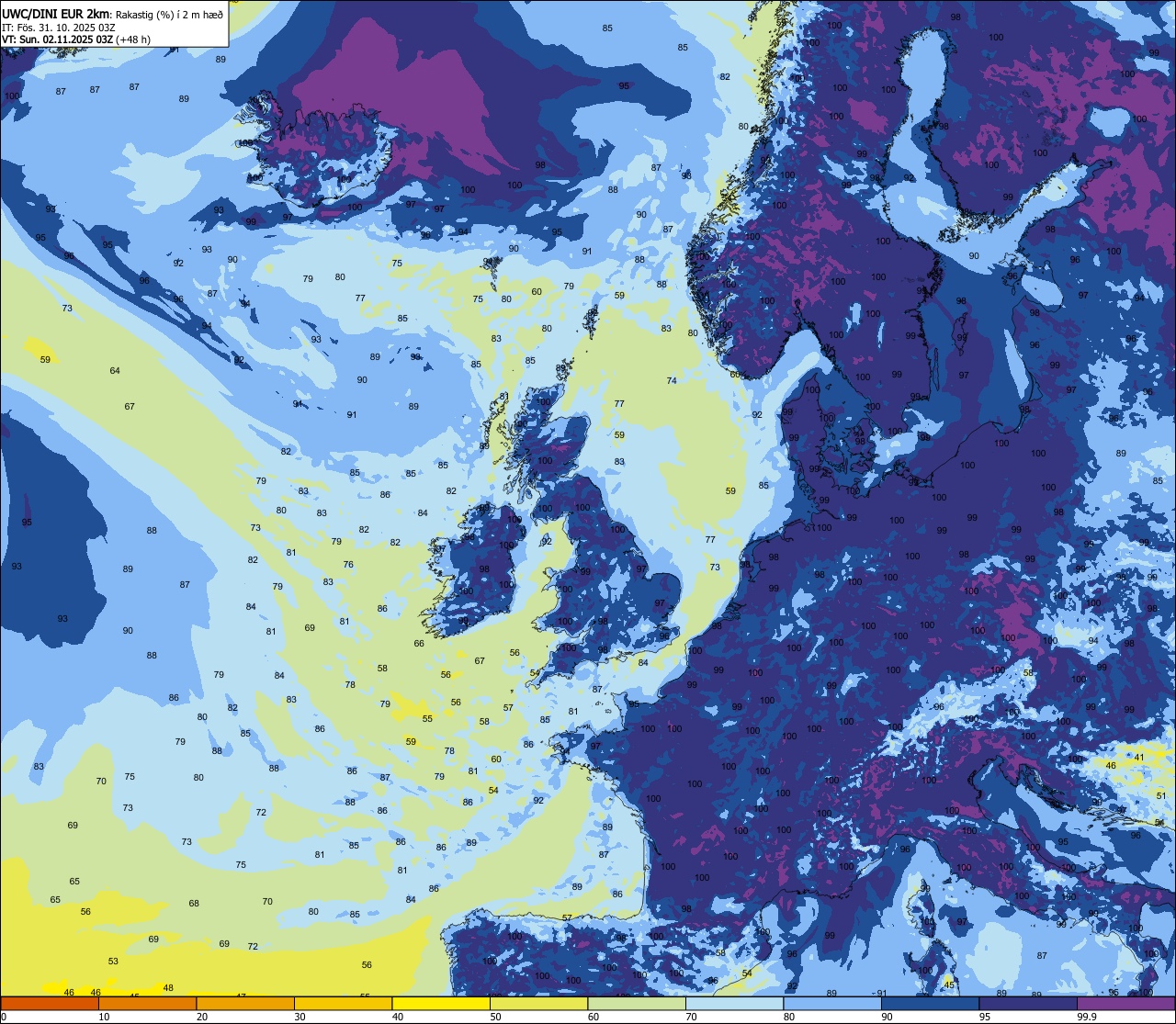The width and height of the screenshot is (1176, 1024).
Task: Click the humidity value "74" in the North Sea
Action: pyautogui.click(x=672, y=381)
